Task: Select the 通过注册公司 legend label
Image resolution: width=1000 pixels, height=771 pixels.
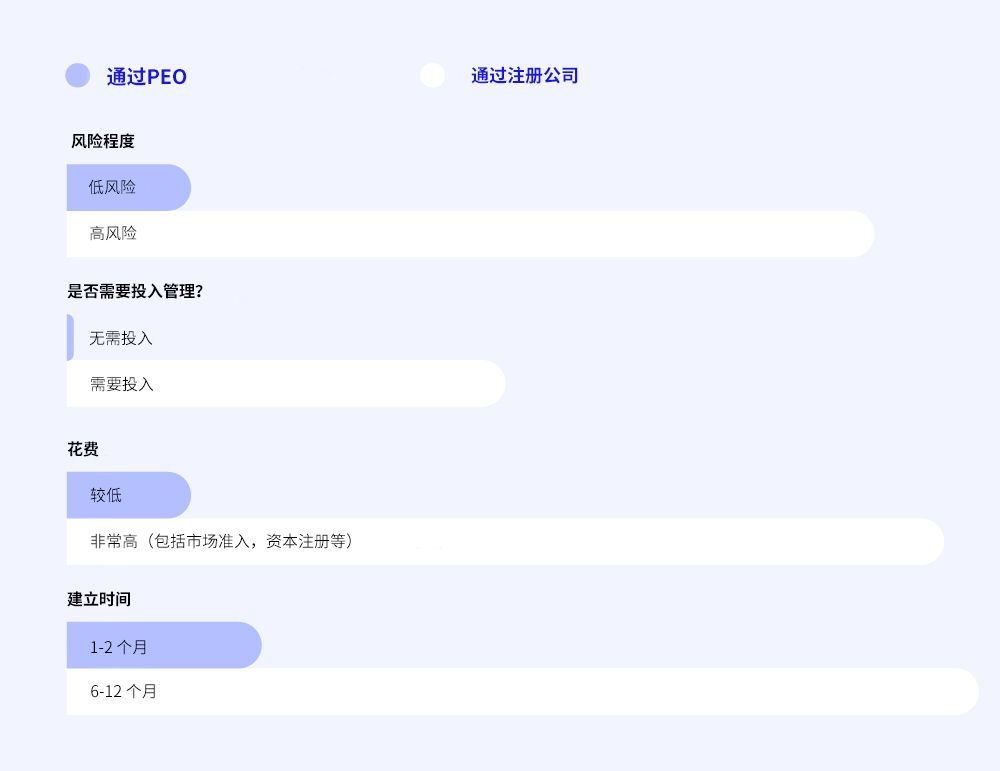Action: (x=525, y=76)
